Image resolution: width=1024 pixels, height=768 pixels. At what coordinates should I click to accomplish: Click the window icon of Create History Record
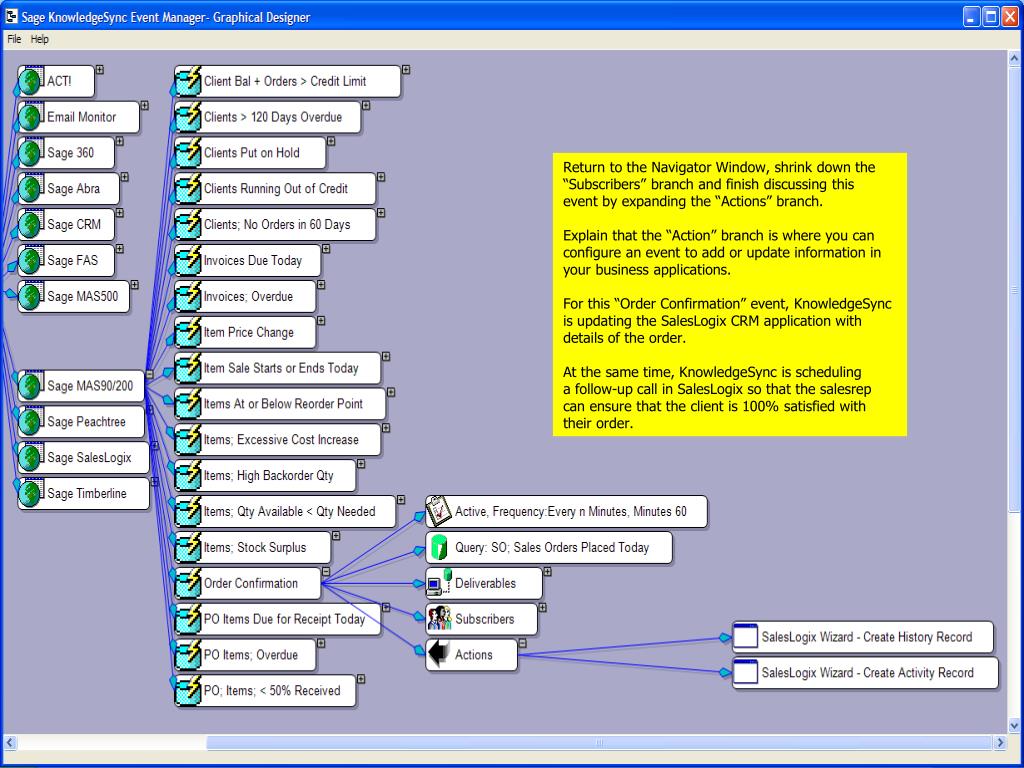[745, 637]
